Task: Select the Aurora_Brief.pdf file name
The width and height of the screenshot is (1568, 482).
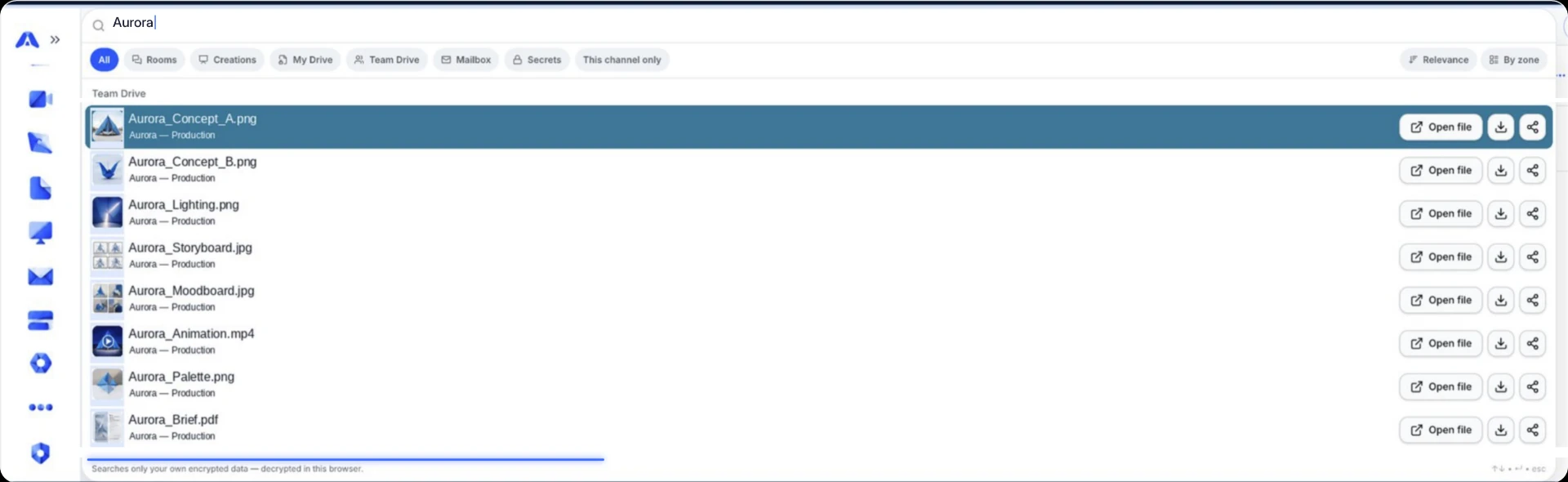Action: point(173,420)
